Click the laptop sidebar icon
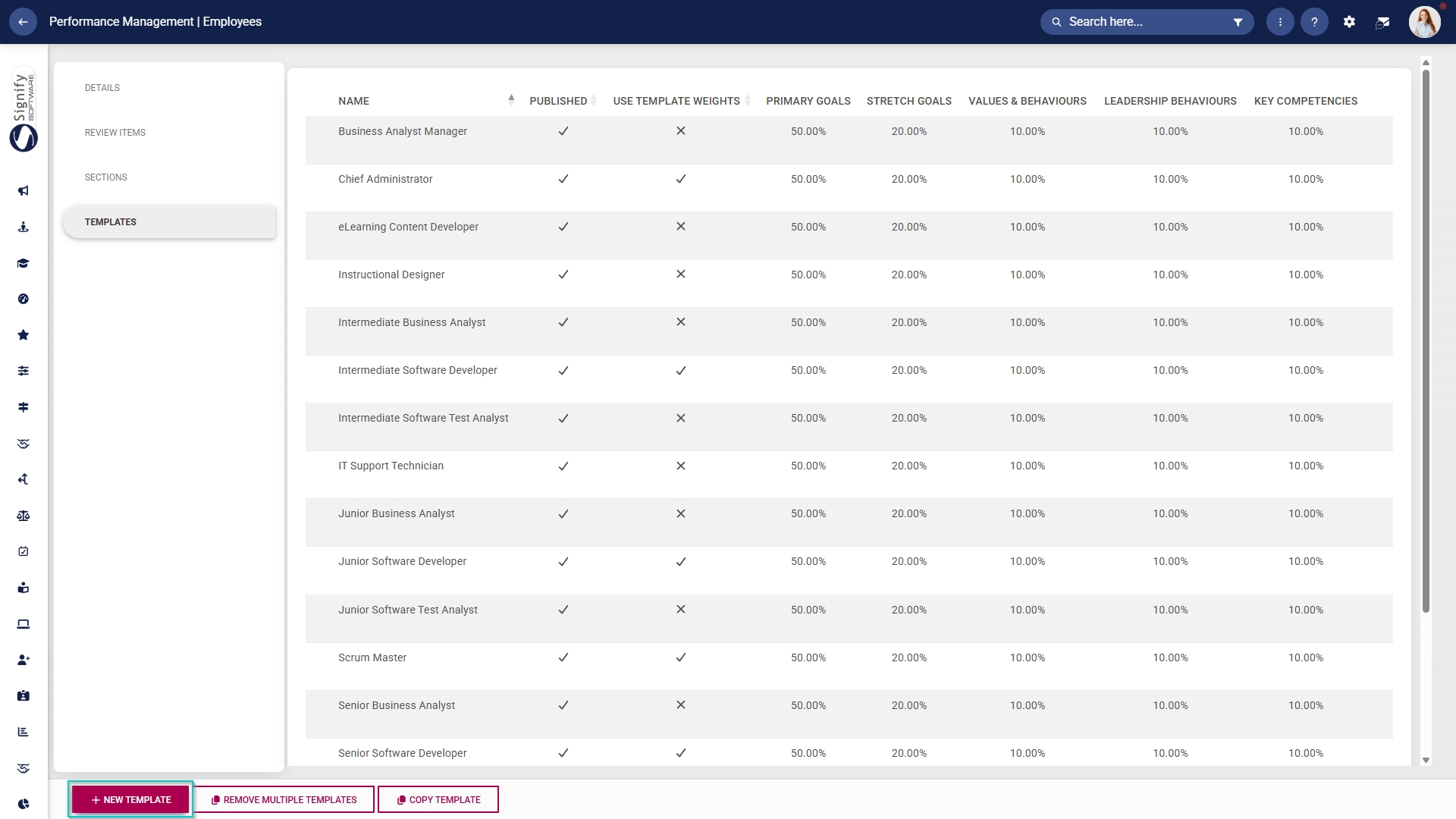This screenshot has height=819, width=1456. click(24, 624)
